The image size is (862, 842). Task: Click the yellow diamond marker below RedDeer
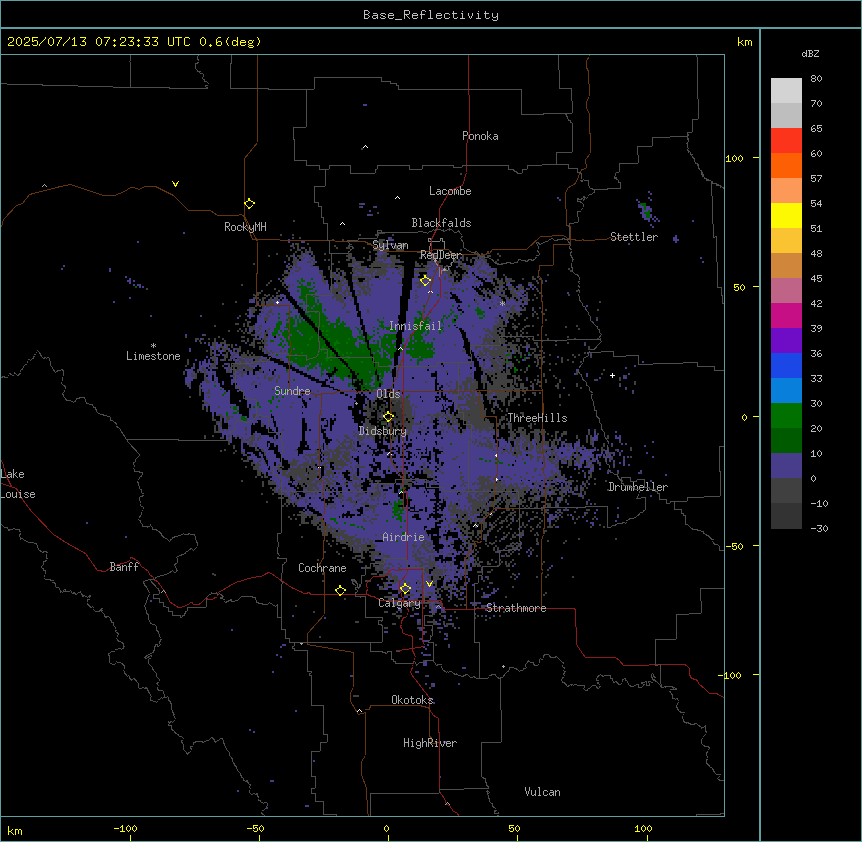(425, 280)
